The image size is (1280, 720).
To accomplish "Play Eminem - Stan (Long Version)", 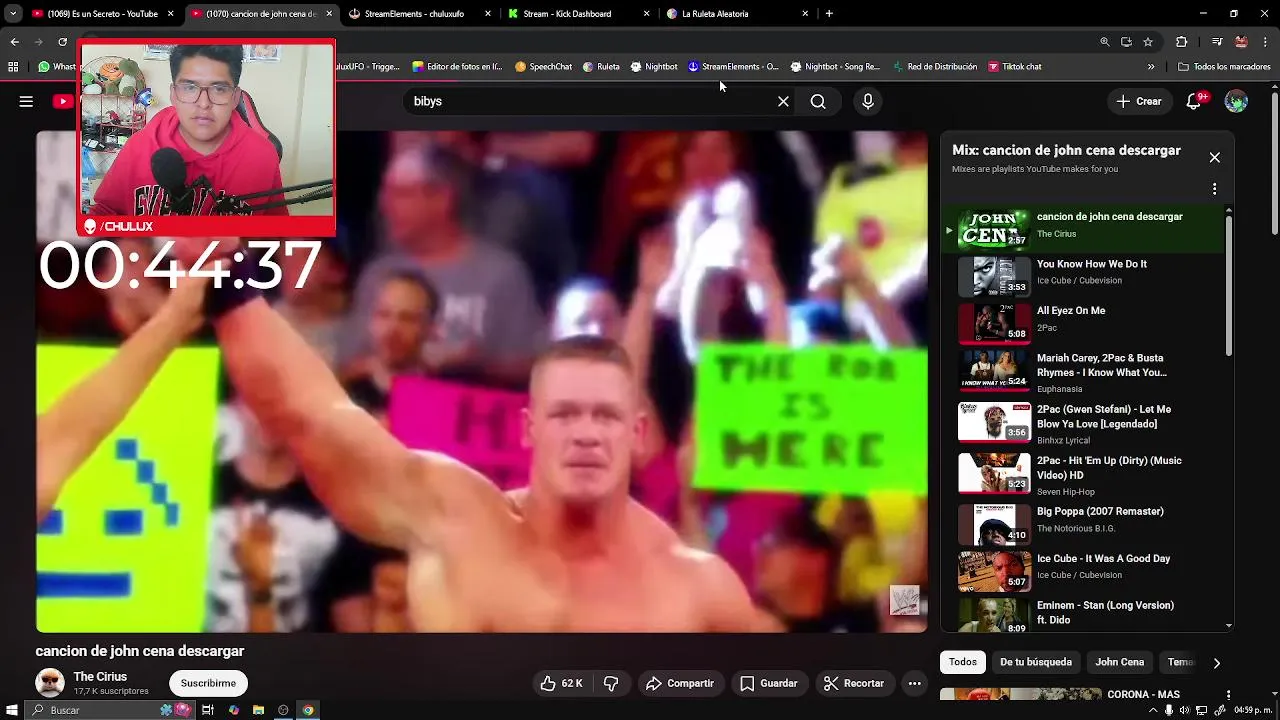I will click(x=1085, y=613).
